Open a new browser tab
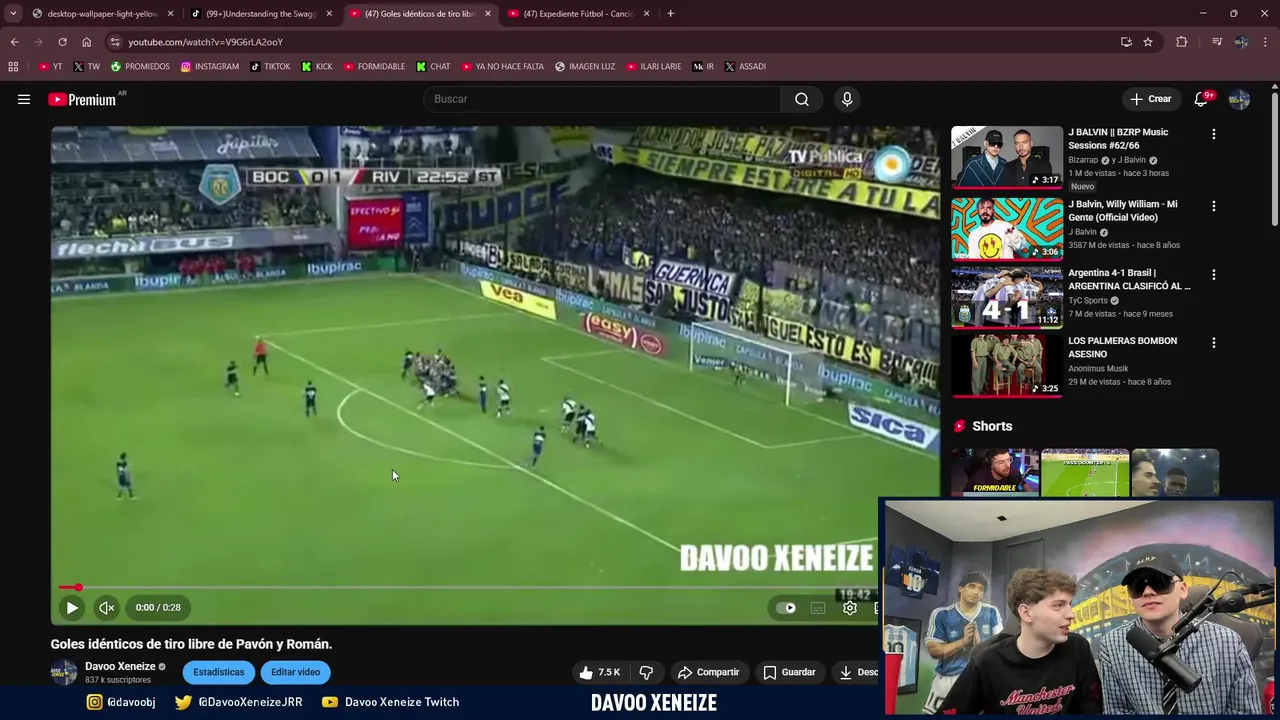Image resolution: width=1280 pixels, height=720 pixels. point(670,14)
